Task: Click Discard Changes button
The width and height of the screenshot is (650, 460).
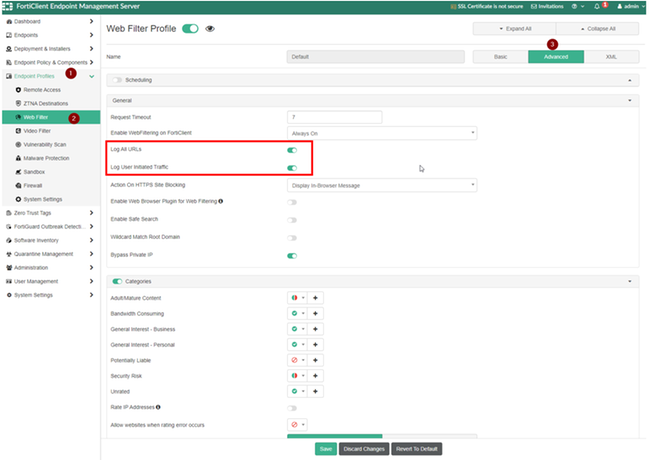Action: pos(364,449)
